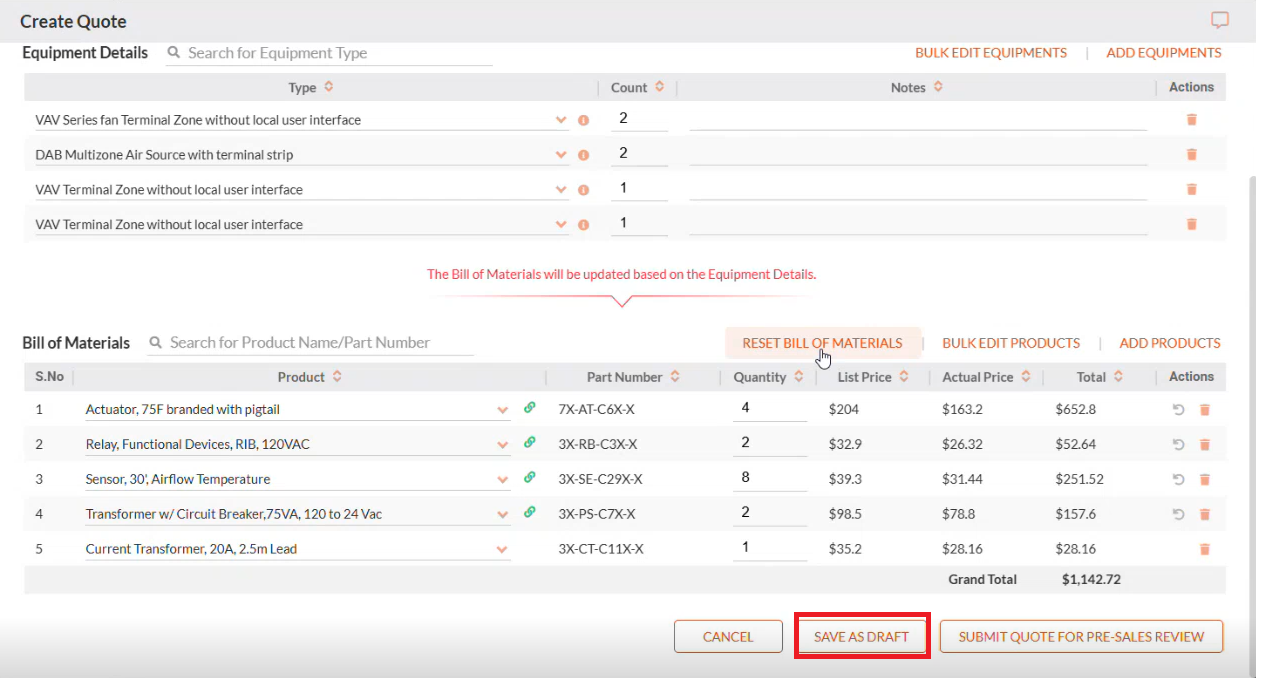Delete the Relay product row
This screenshot has height=682, width=1265.
point(1204,444)
